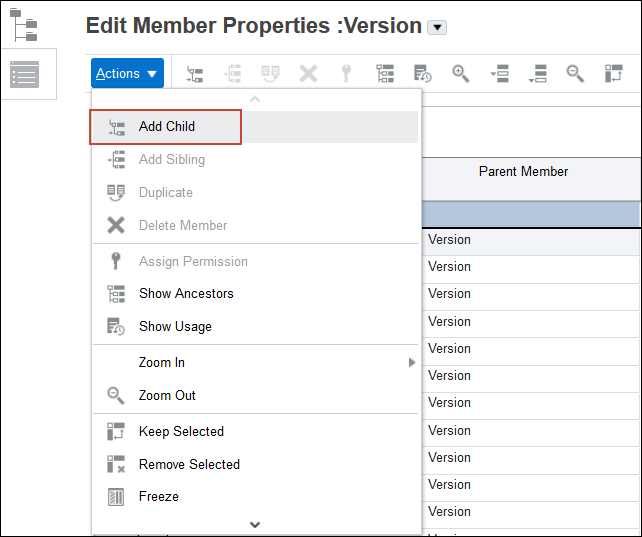
Task: Click the highlighted blue selected row
Action: coord(531,214)
